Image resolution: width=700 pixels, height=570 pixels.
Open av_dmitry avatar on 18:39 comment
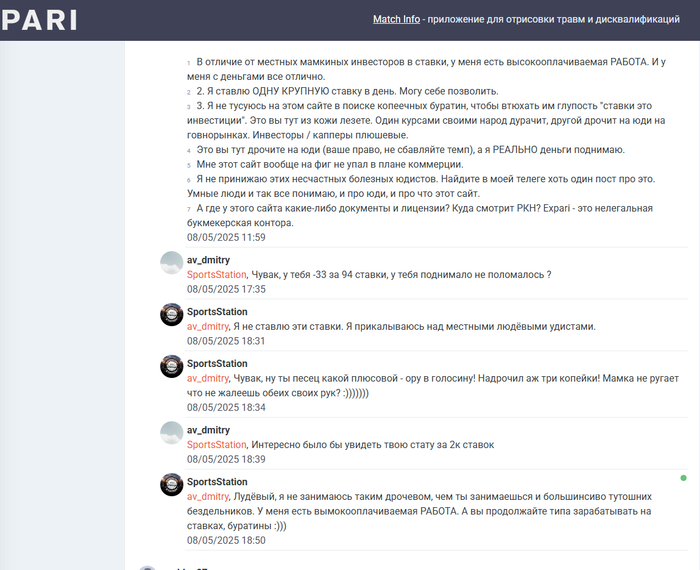tap(172, 433)
